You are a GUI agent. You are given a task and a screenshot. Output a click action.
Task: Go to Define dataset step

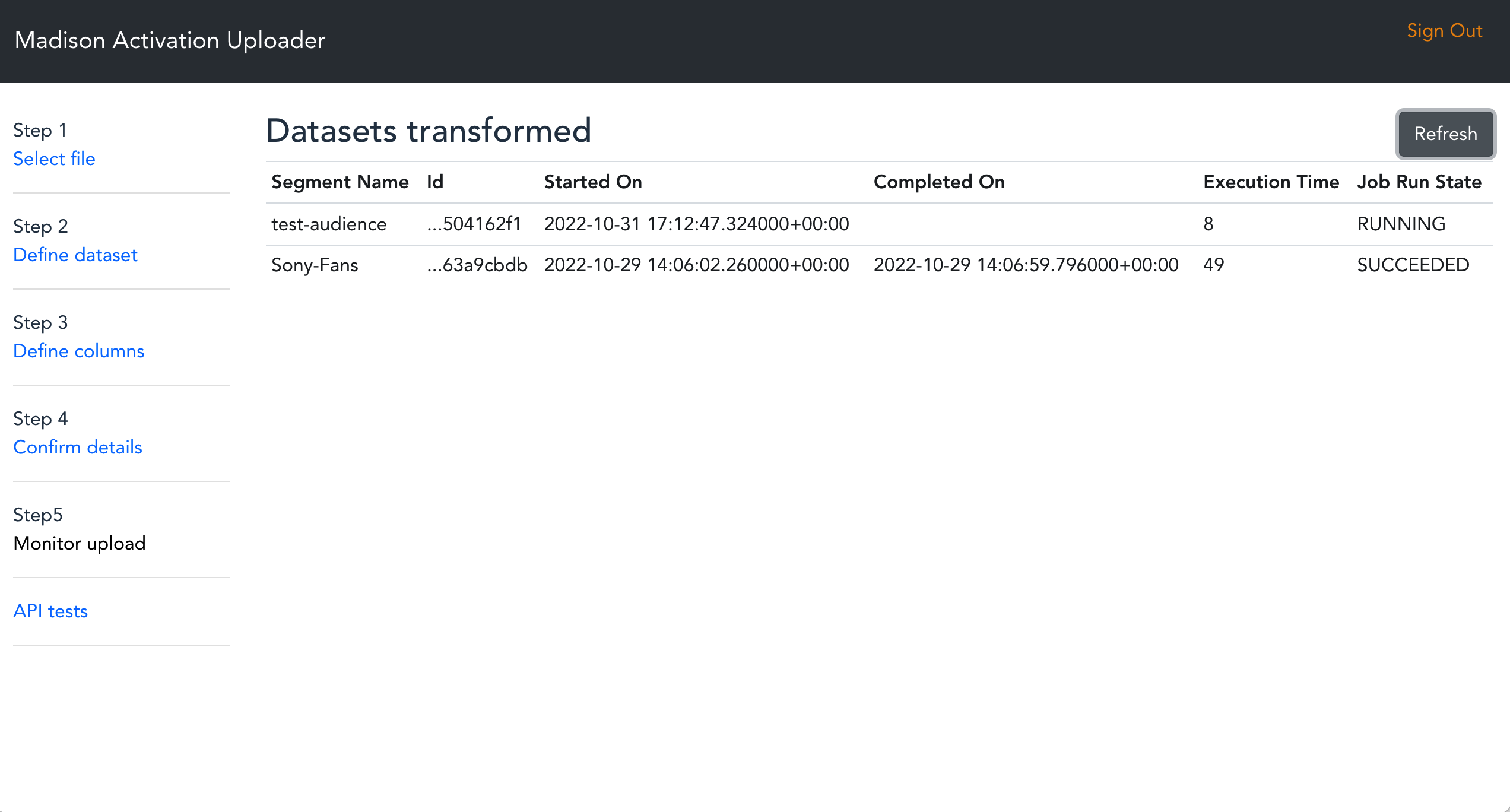coord(75,255)
